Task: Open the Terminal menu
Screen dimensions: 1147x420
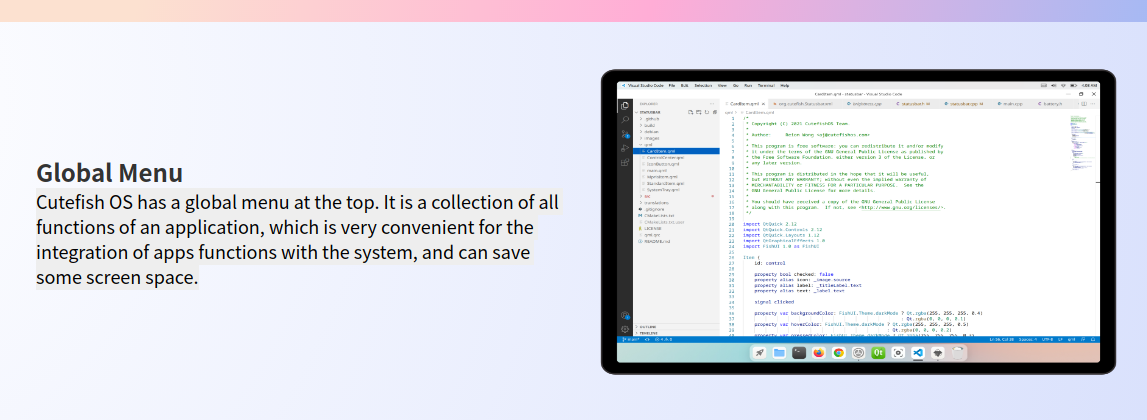Action: point(766,86)
